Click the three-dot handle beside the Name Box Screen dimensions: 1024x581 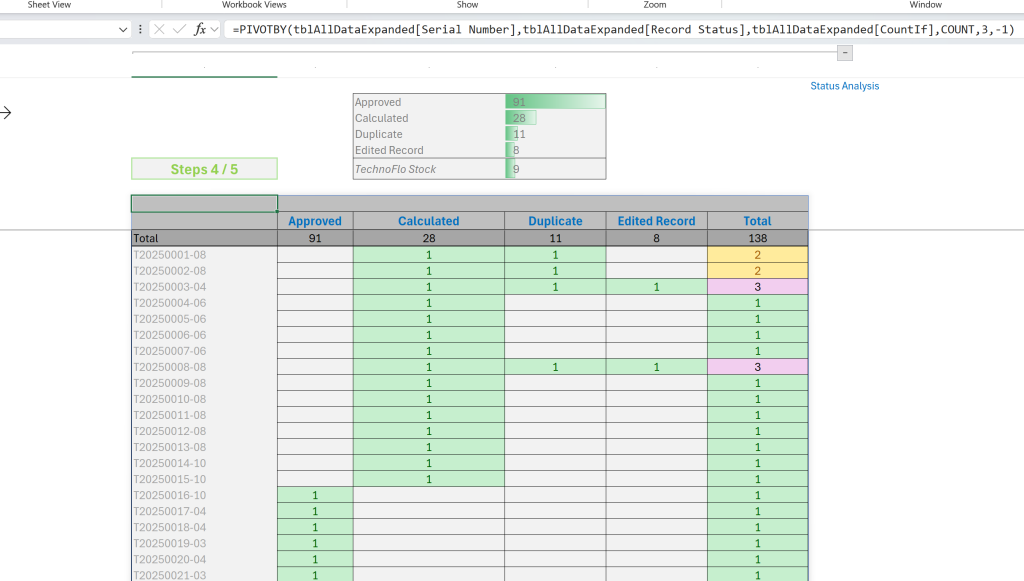coord(140,29)
